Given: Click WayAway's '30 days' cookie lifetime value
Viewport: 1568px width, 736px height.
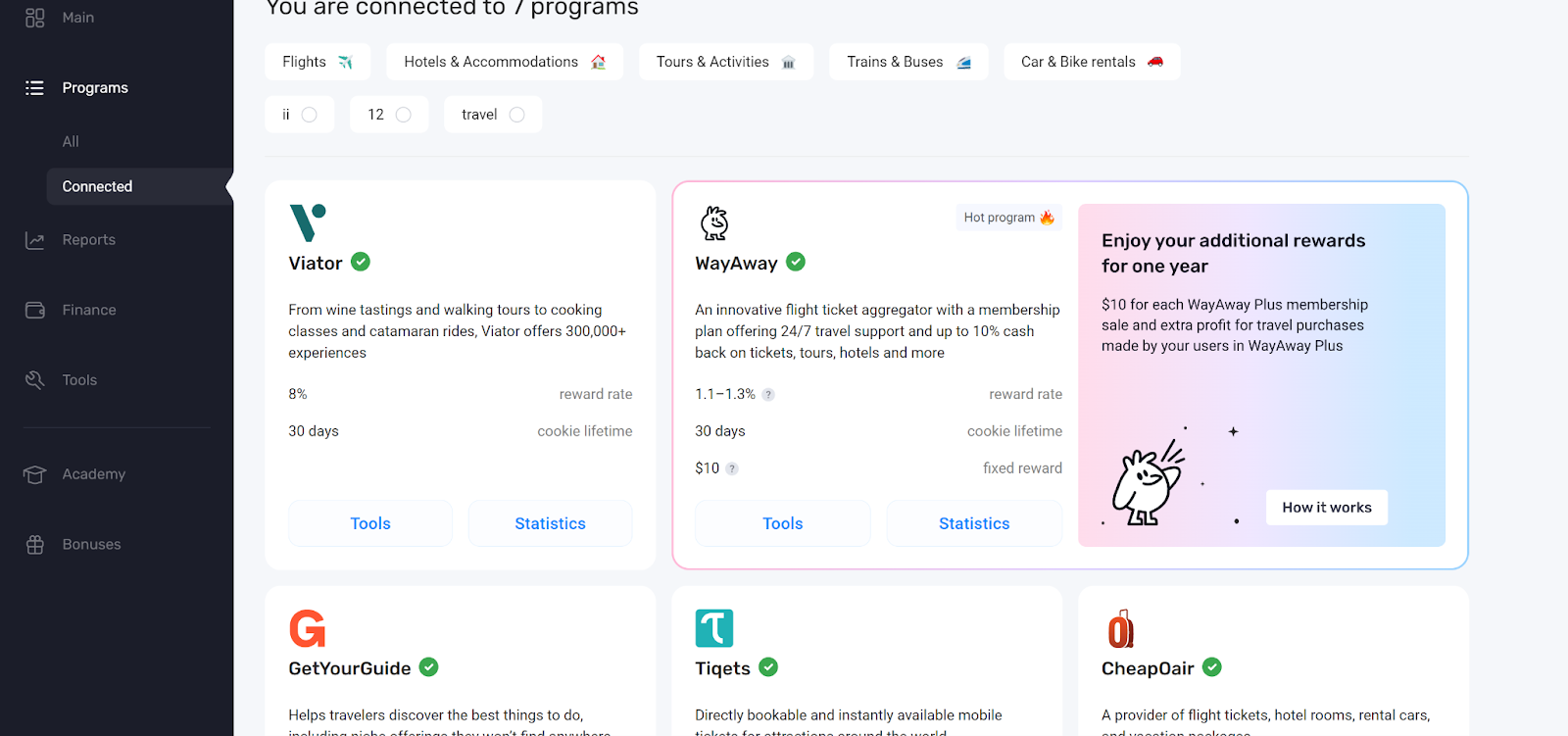Looking at the screenshot, I should [720, 431].
